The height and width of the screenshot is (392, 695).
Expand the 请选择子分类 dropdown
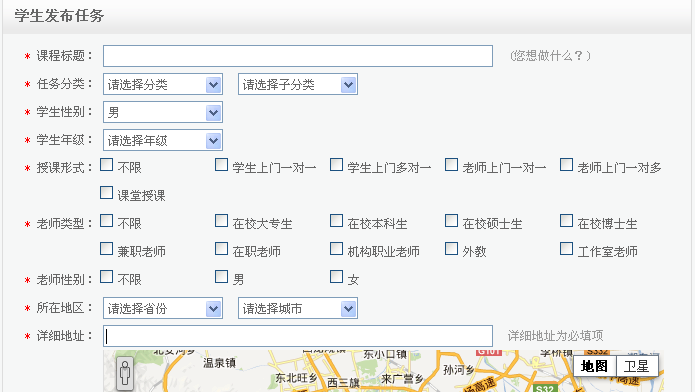pos(298,84)
